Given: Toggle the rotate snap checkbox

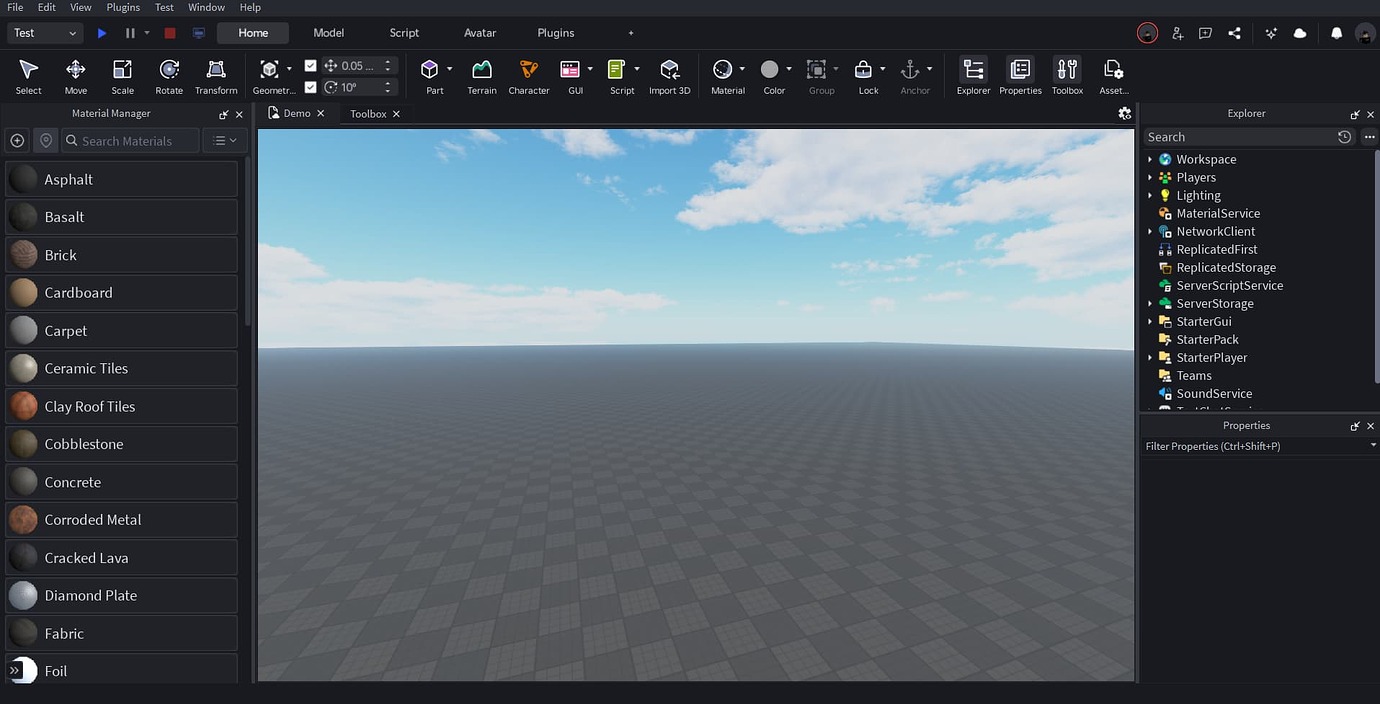Looking at the screenshot, I should pos(311,87).
